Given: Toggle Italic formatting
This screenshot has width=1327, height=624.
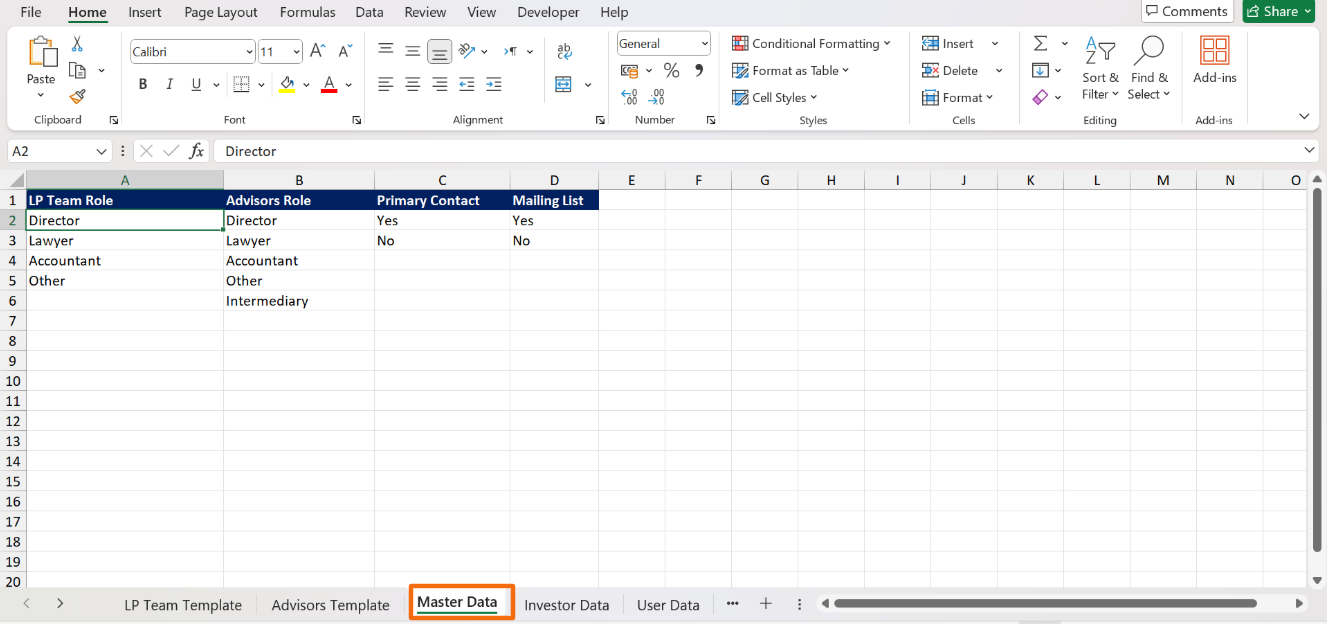Looking at the screenshot, I should (x=169, y=84).
